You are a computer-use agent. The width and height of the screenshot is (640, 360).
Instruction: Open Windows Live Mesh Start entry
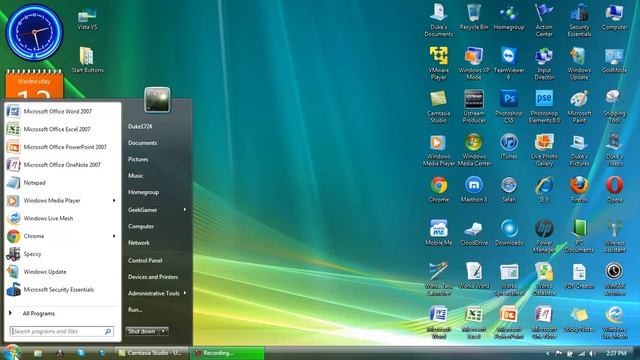[62, 218]
